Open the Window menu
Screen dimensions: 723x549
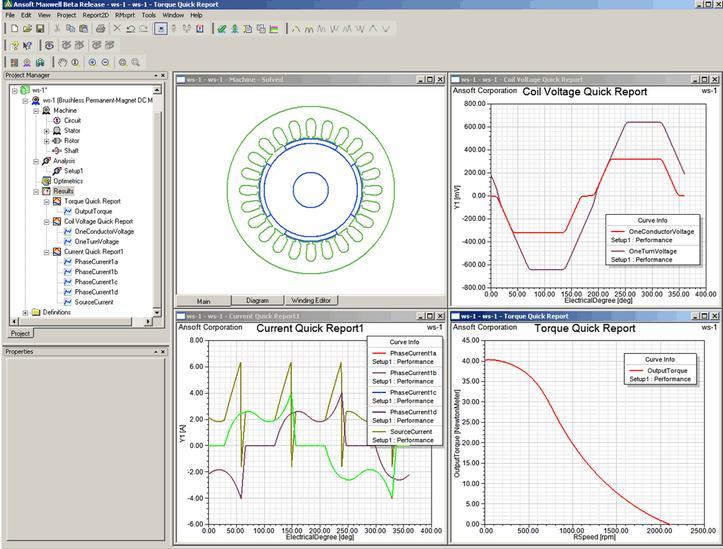tap(173, 15)
